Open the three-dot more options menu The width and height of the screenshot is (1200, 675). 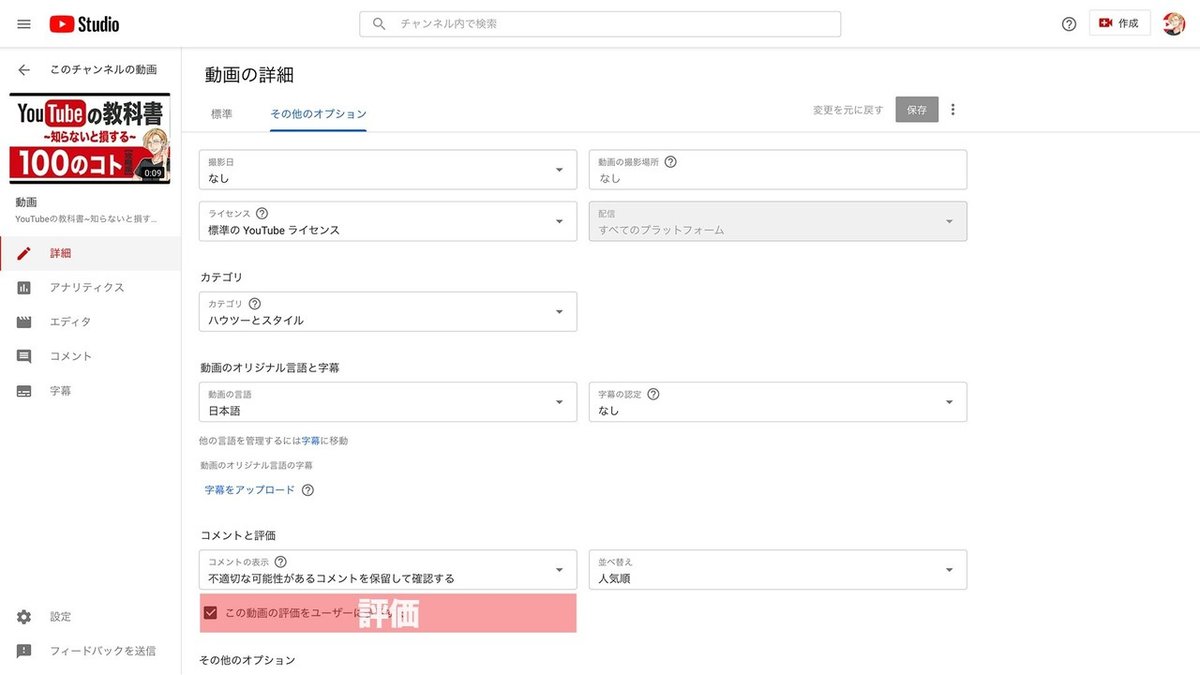(x=952, y=110)
